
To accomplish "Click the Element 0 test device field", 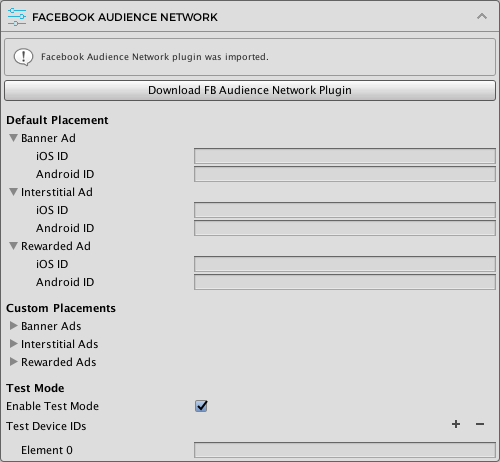I will (x=345, y=450).
